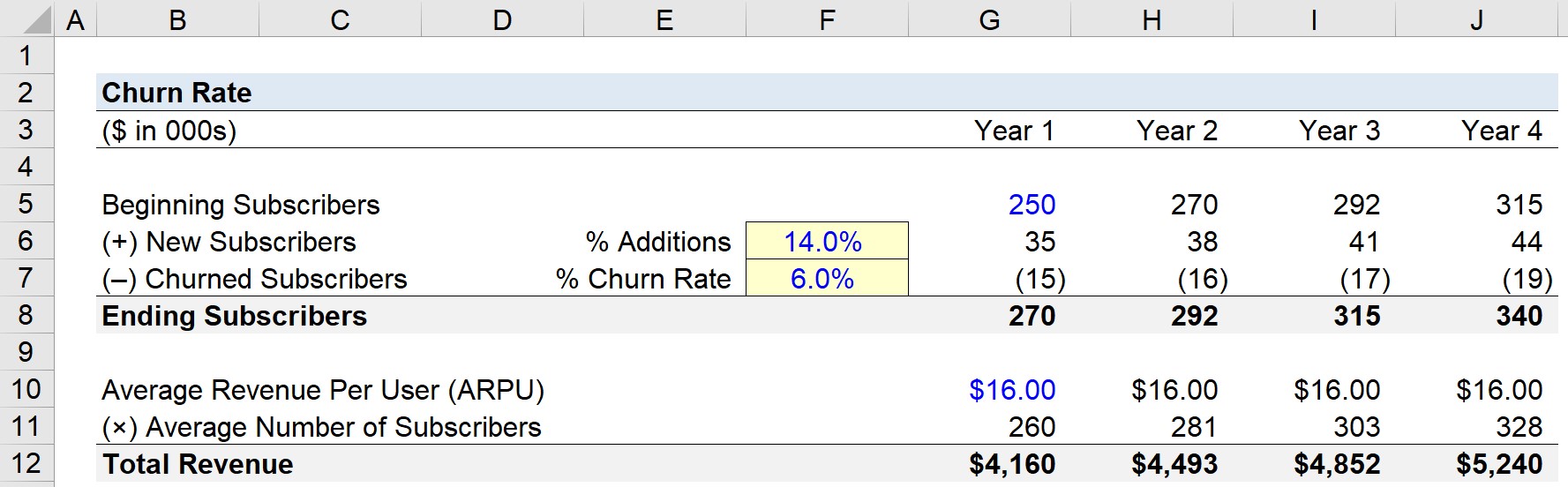
Task: Select row 12 header
Action: 26,463
